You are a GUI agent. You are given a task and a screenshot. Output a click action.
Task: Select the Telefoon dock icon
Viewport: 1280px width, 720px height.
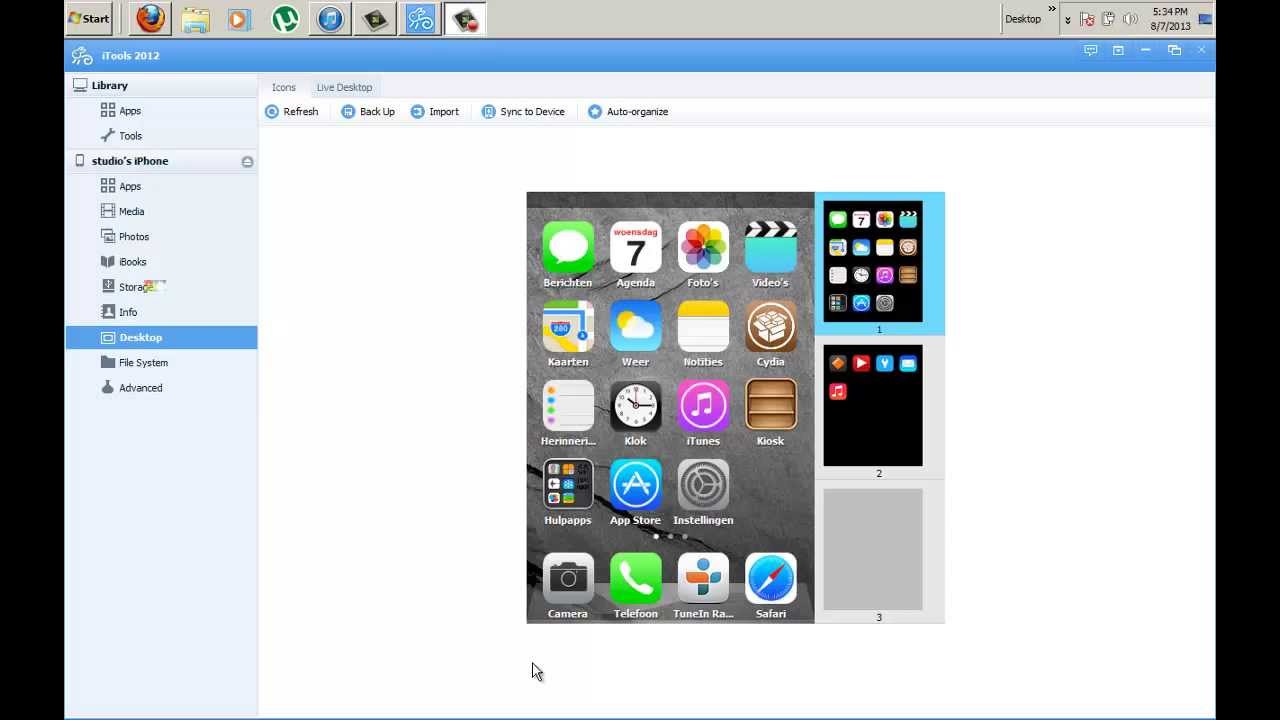tap(635, 578)
